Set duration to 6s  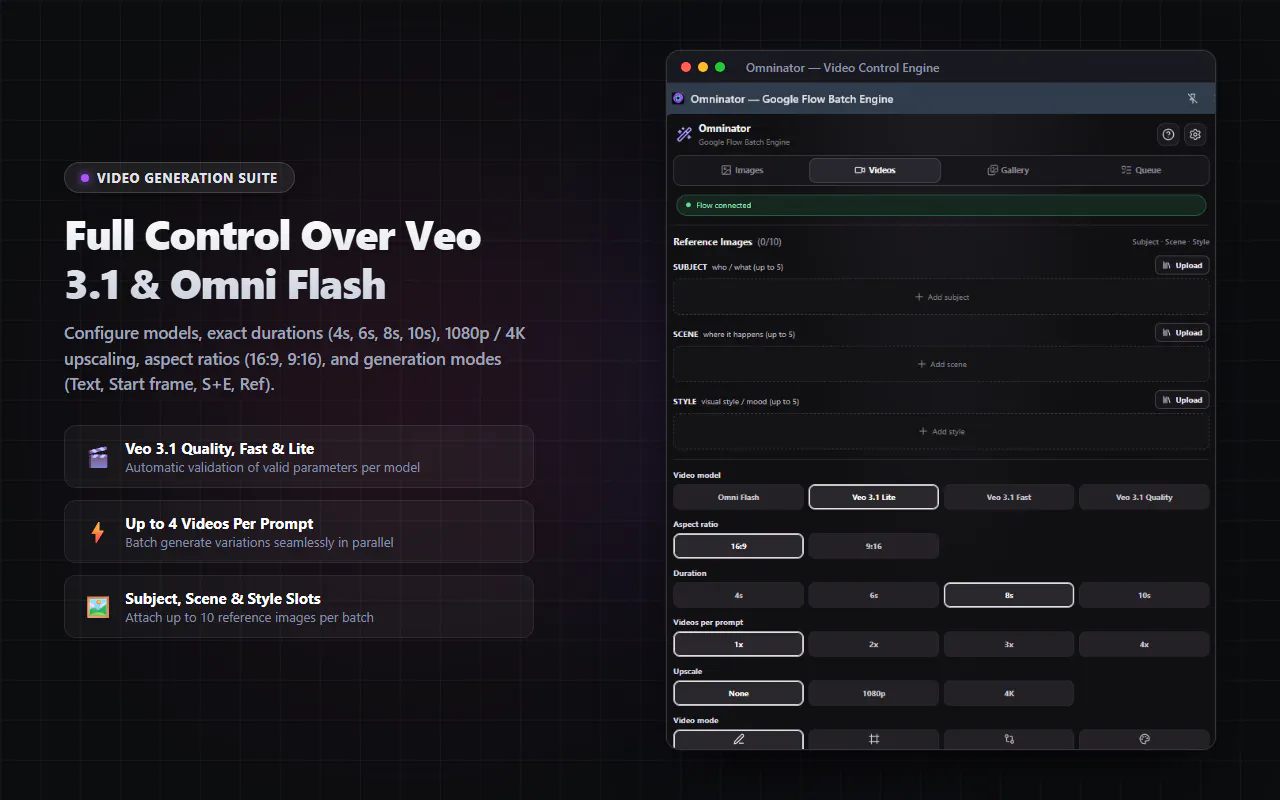[874, 595]
